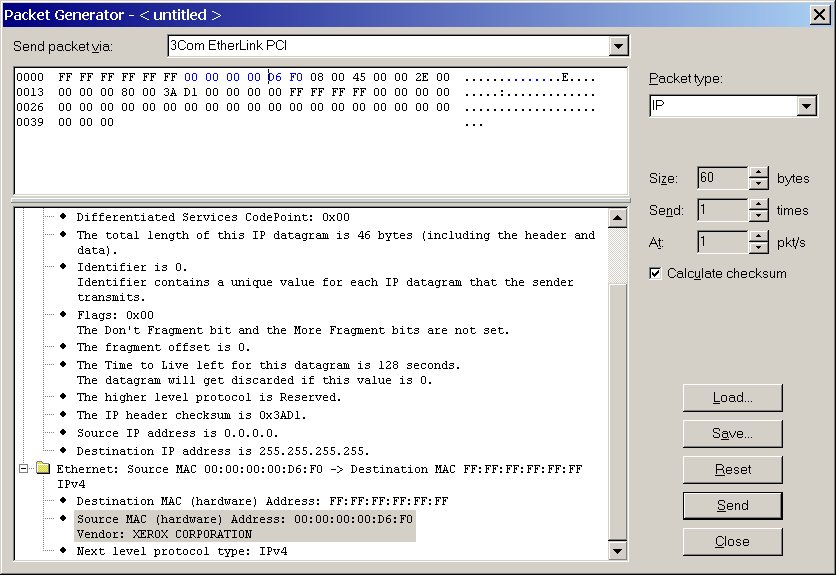Select the Source IP address 0.0.0.0 row
Image resolution: width=836 pixels, height=575 pixels.
[x=178, y=433]
